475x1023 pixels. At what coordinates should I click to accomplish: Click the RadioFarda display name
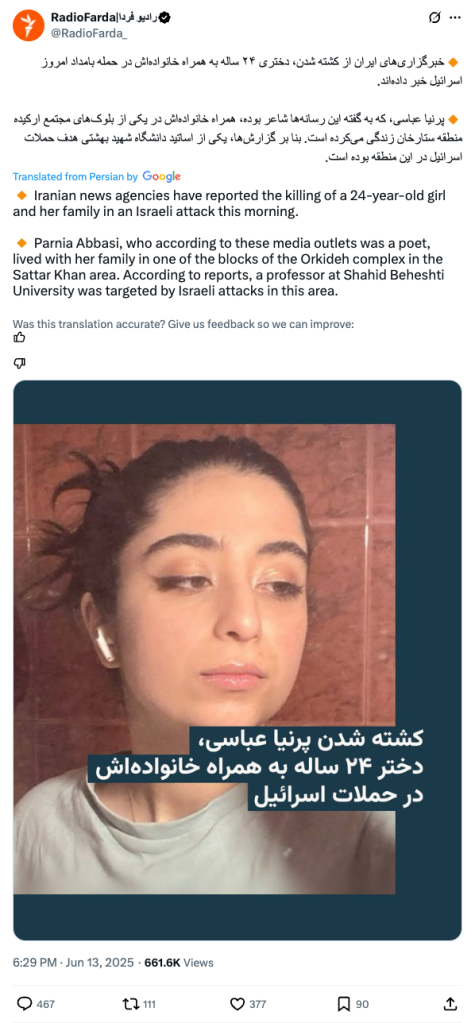click(104, 18)
